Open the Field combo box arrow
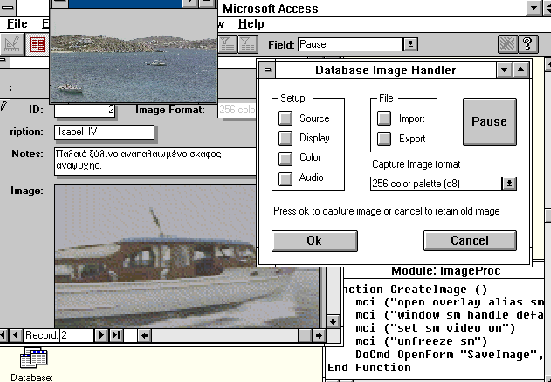The width and height of the screenshot is (551, 382). (x=410, y=45)
